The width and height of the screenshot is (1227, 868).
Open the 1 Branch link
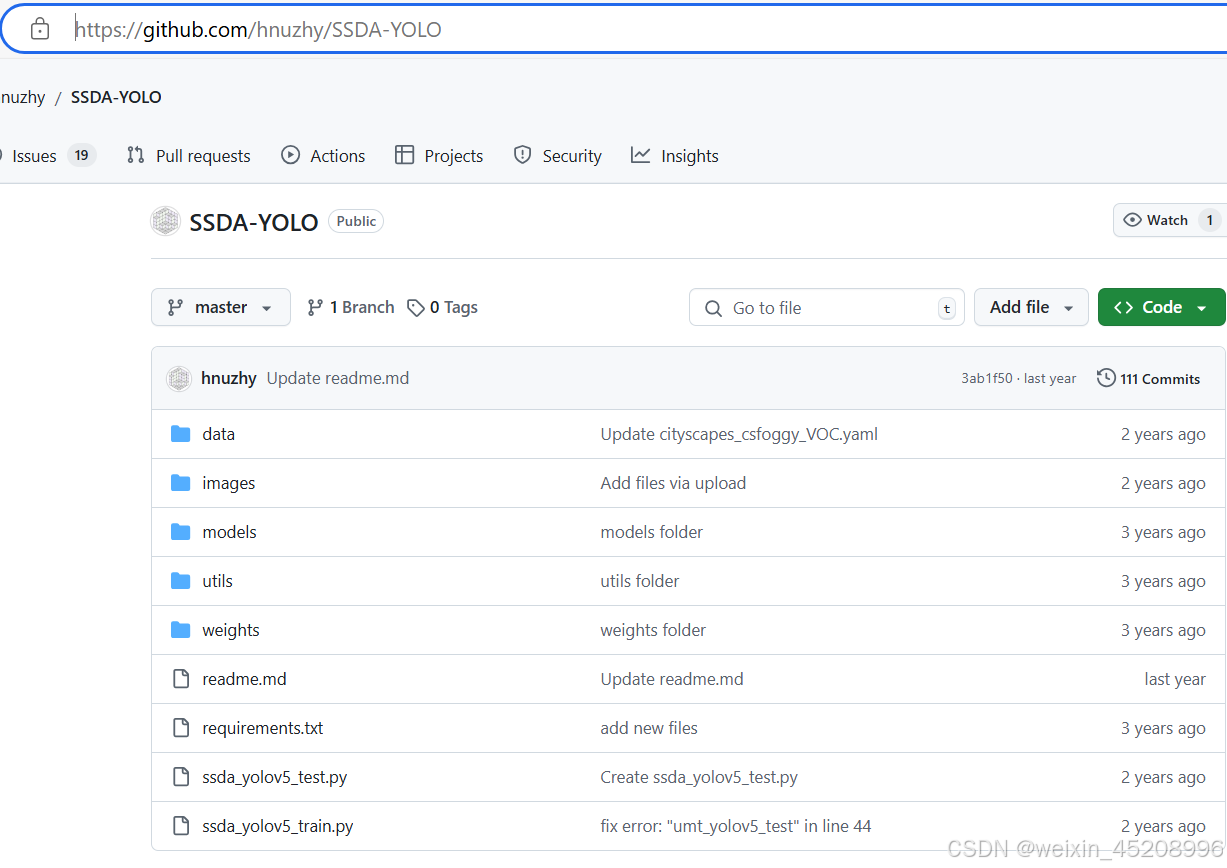point(351,307)
